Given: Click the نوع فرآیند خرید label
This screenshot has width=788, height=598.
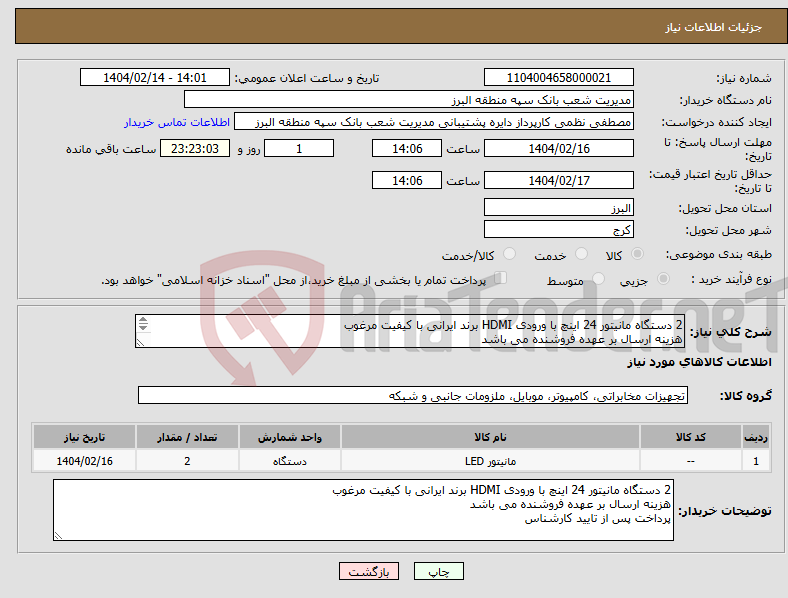Looking at the screenshot, I should (x=732, y=279).
